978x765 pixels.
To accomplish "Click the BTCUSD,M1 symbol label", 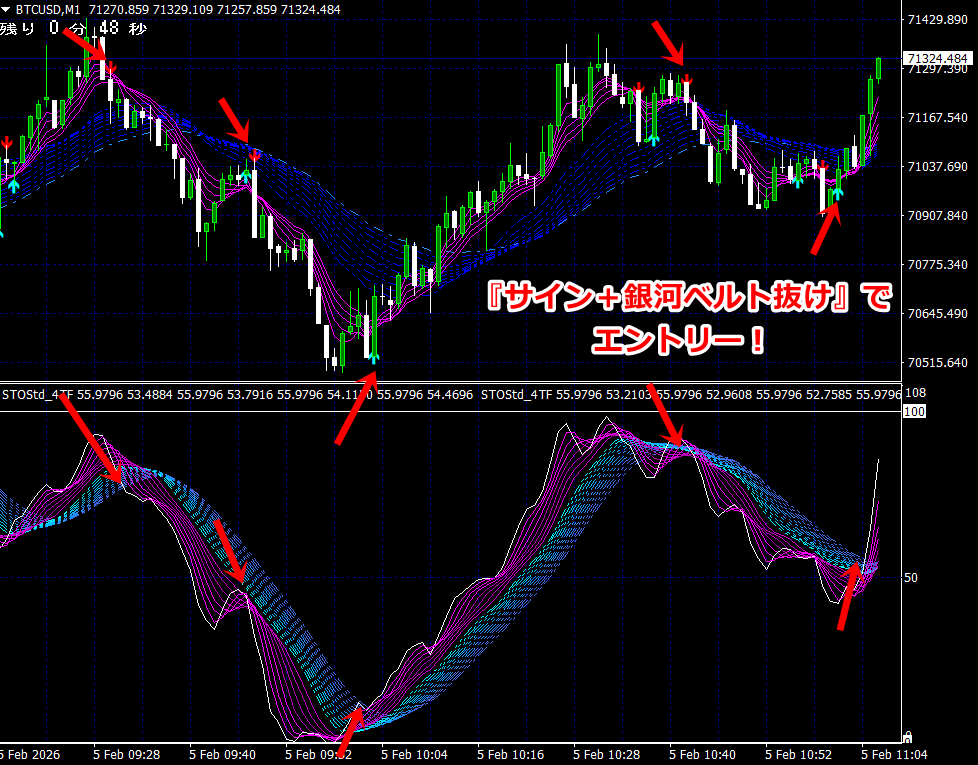I will pyautogui.click(x=48, y=9).
